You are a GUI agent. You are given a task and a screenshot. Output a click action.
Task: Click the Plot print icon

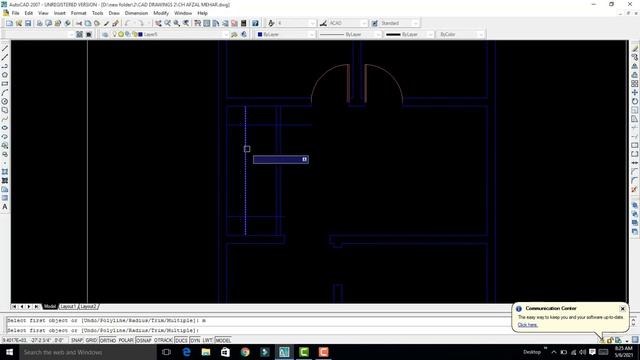pos(40,23)
